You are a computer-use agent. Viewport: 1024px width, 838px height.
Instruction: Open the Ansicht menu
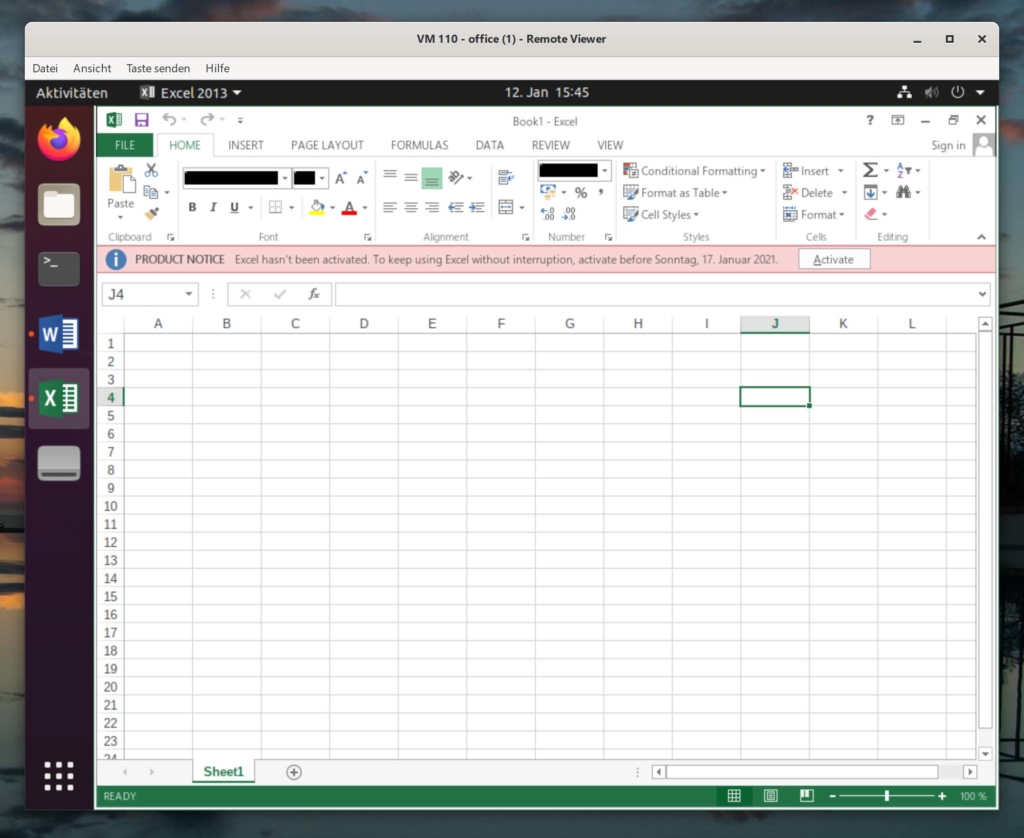[x=92, y=68]
